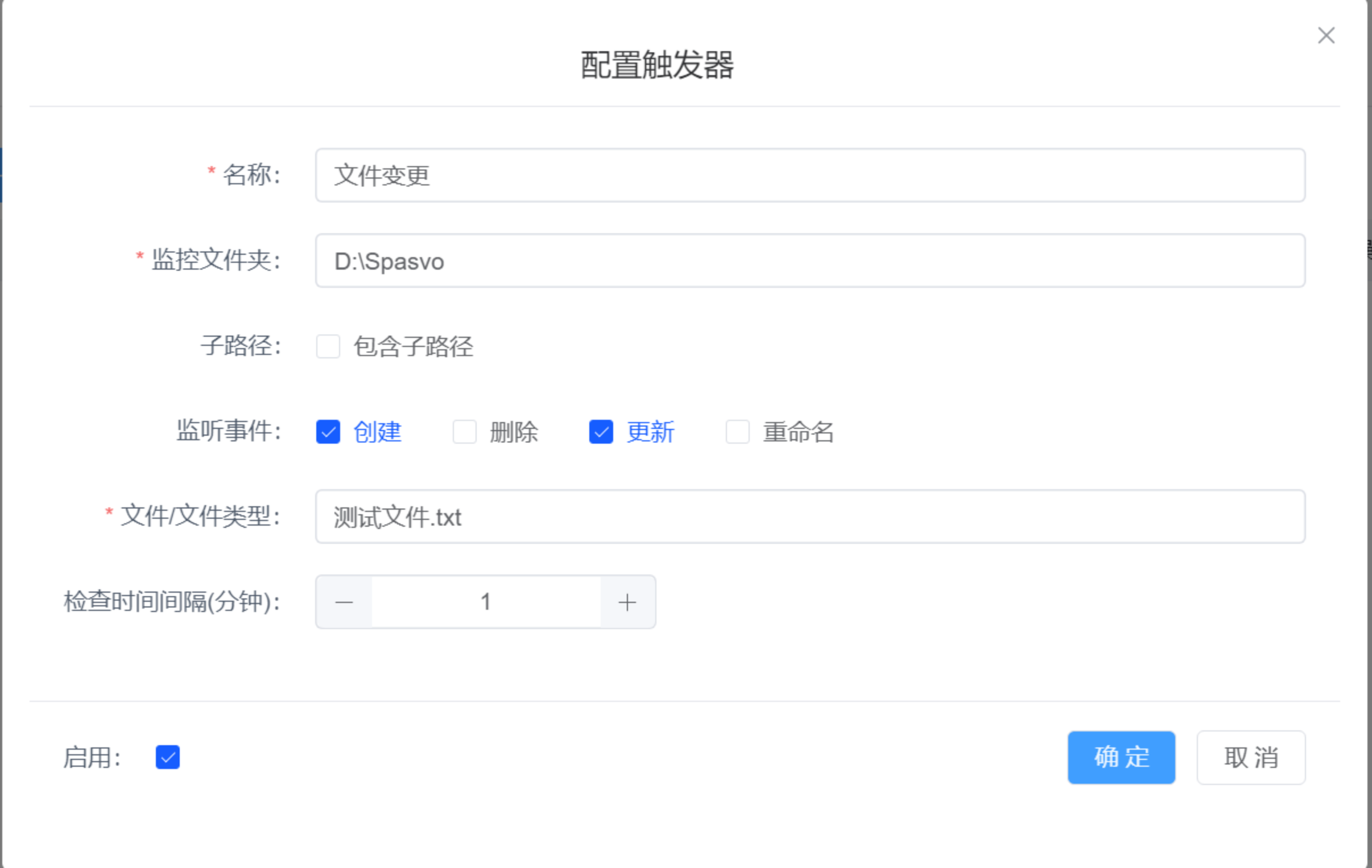Toggle the 启用 checkbox off
Image resolution: width=1372 pixels, height=868 pixels.
click(167, 758)
